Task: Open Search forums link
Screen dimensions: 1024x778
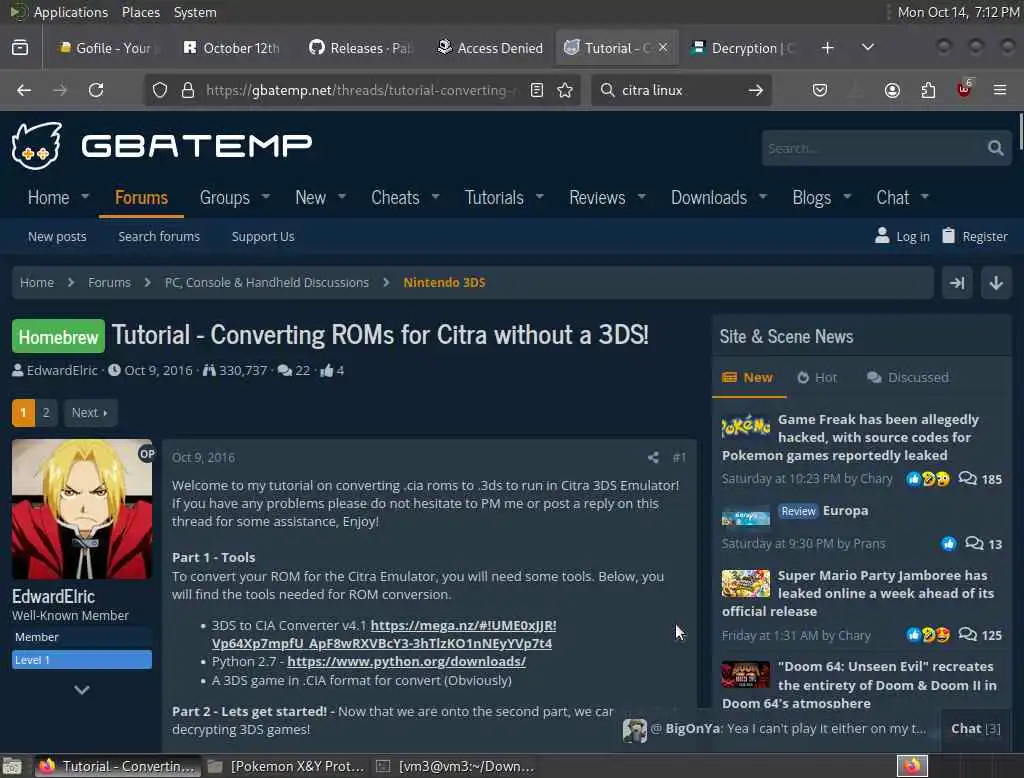Action: (159, 236)
